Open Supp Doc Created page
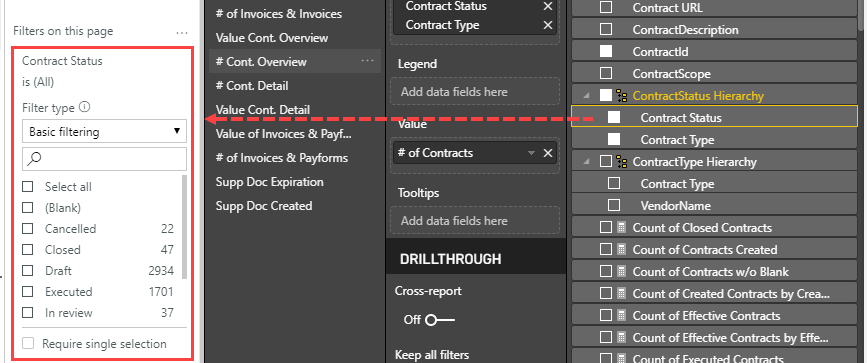 tap(264, 206)
